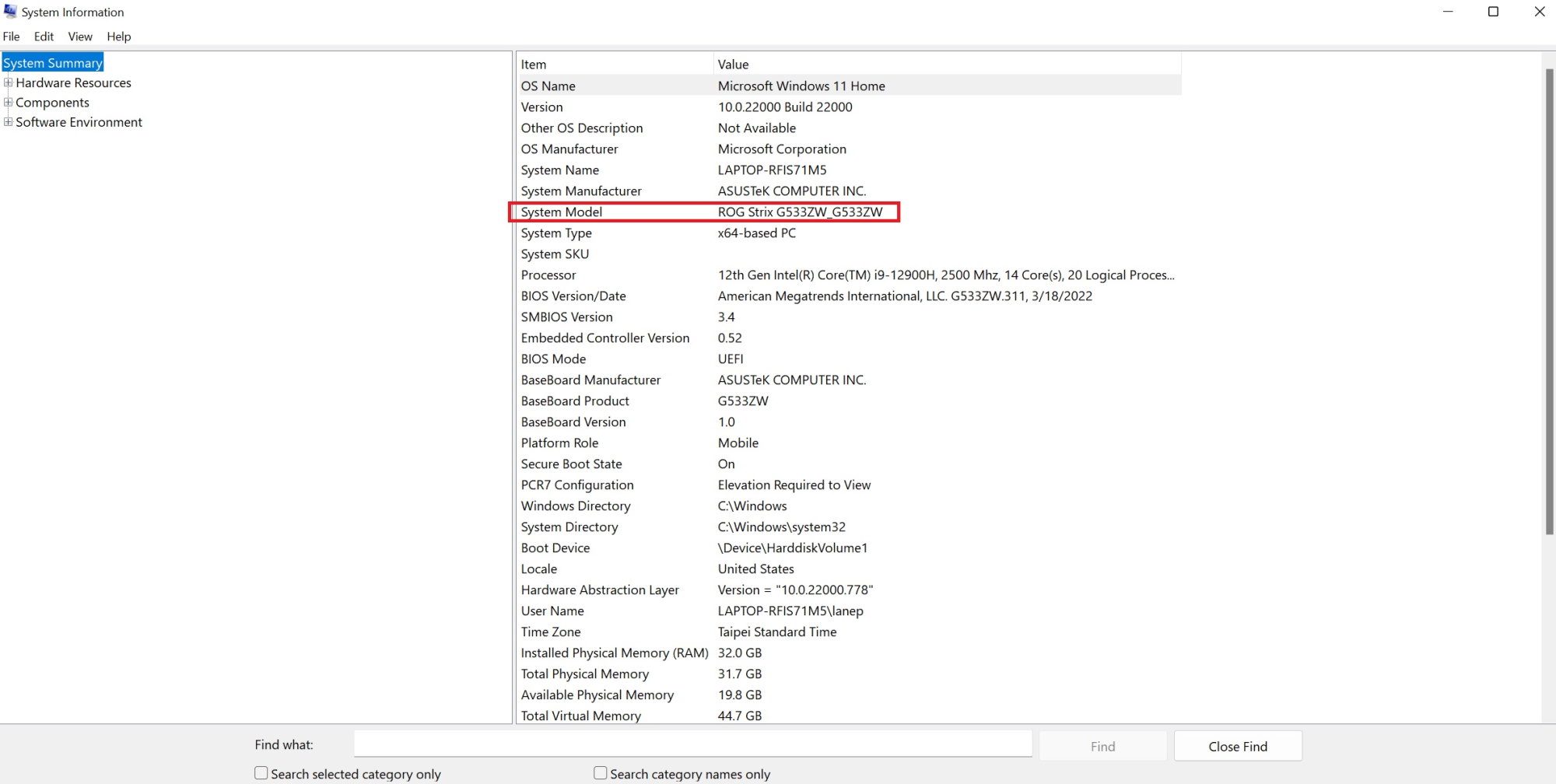Select the SMBIOS Version row
Screen dimensions: 1556x784
849,317
